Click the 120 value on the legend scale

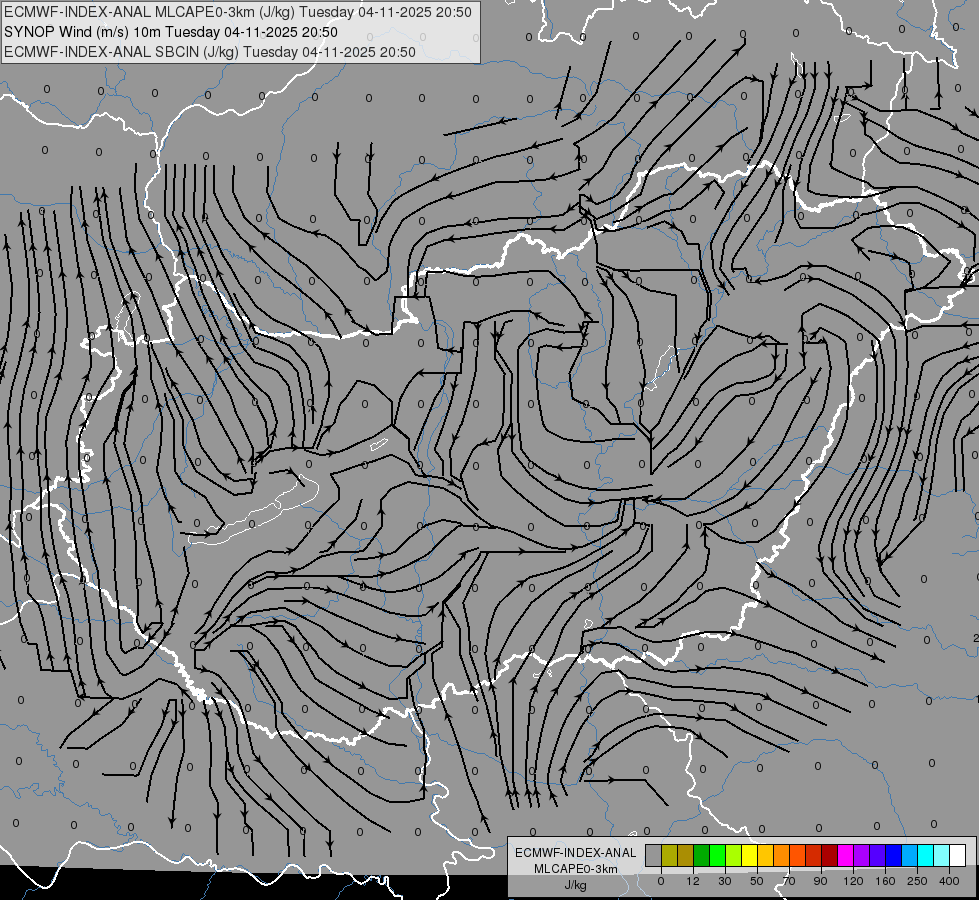pos(853,881)
